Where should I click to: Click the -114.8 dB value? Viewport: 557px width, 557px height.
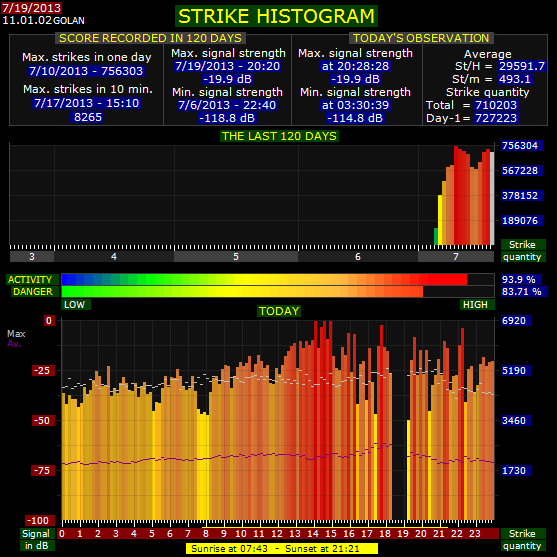[355, 118]
